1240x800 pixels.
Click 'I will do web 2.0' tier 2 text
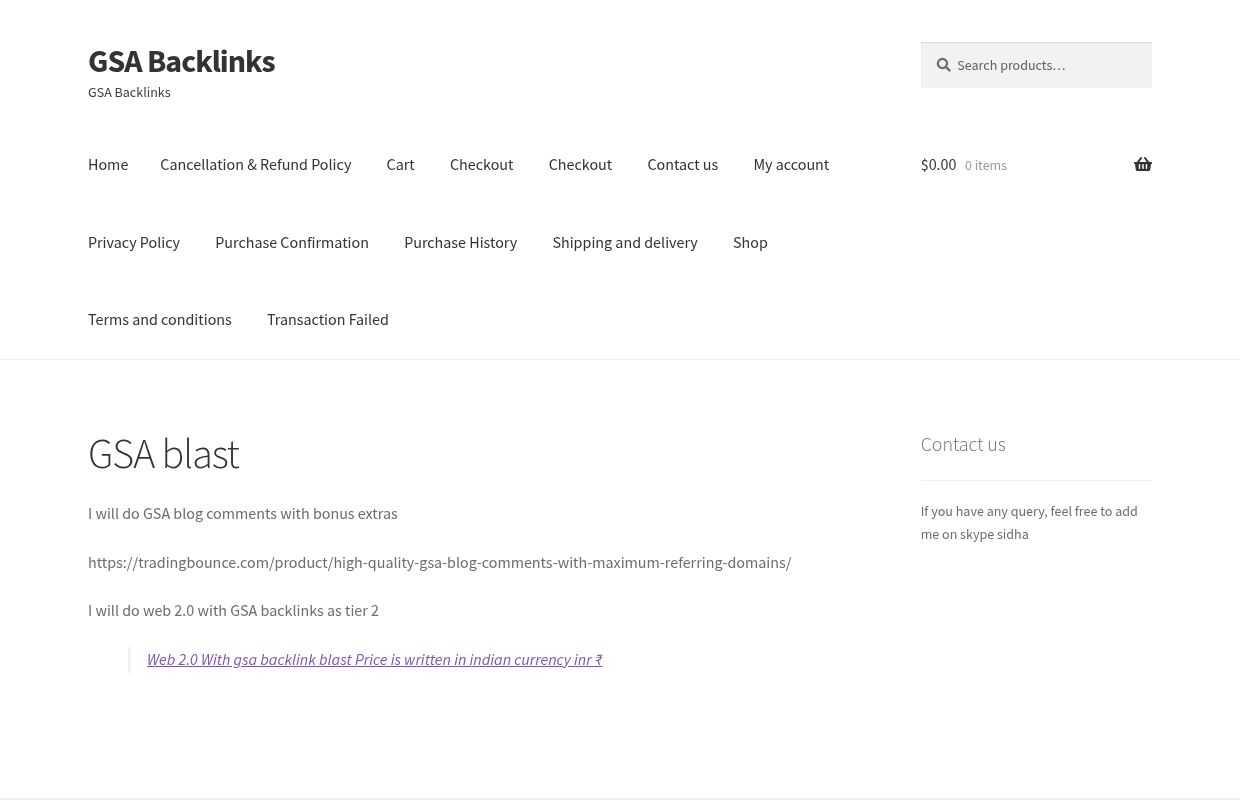pyautogui.click(x=233, y=610)
